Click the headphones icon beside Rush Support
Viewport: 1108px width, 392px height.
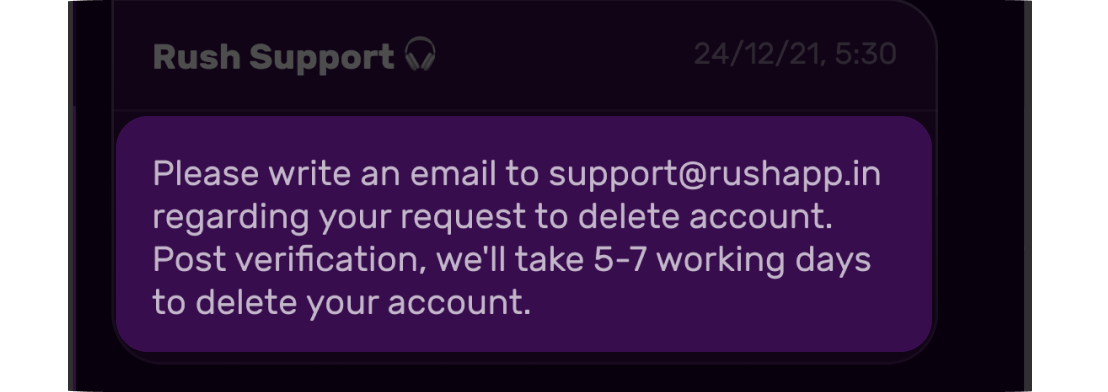(x=420, y=55)
